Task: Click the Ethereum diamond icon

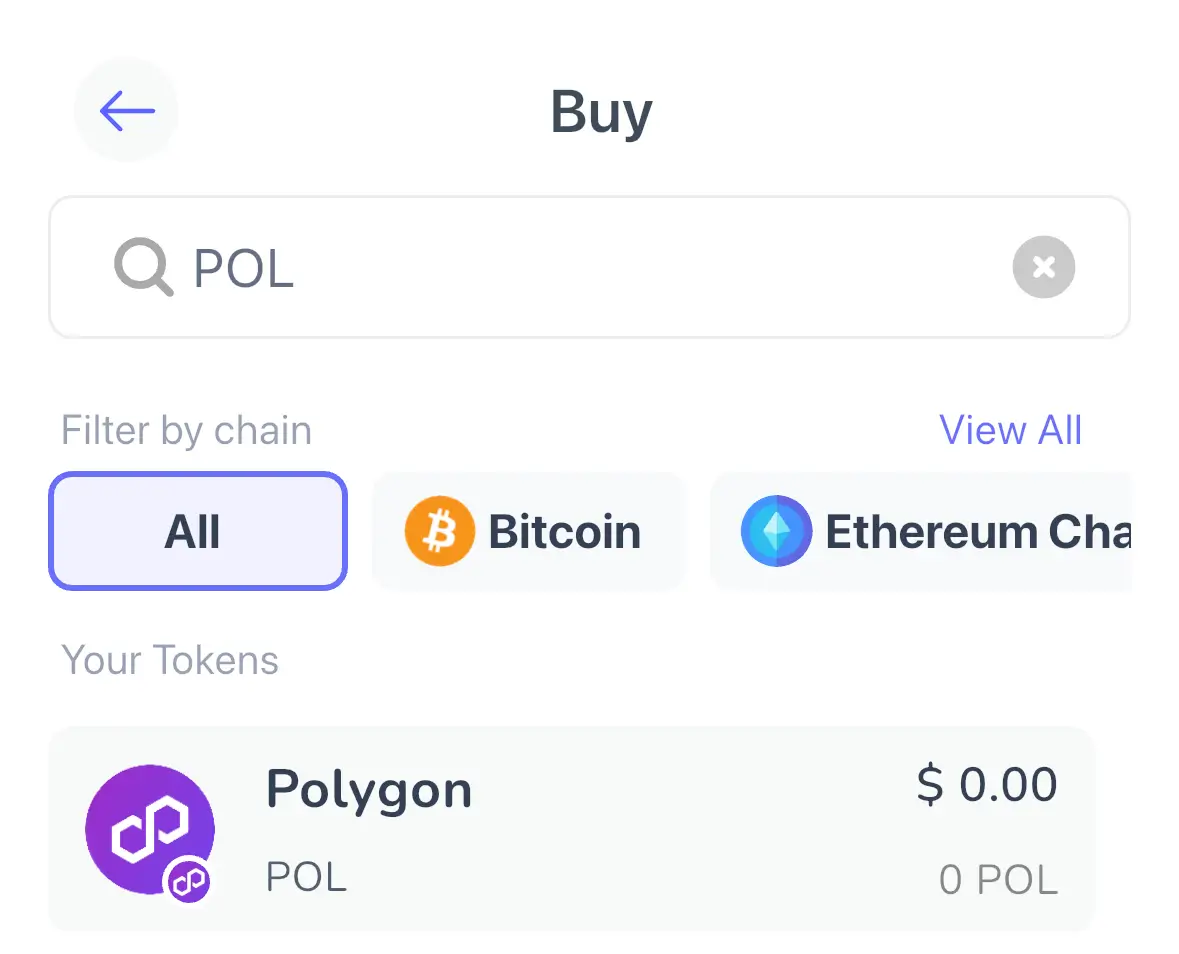Action: (778, 531)
